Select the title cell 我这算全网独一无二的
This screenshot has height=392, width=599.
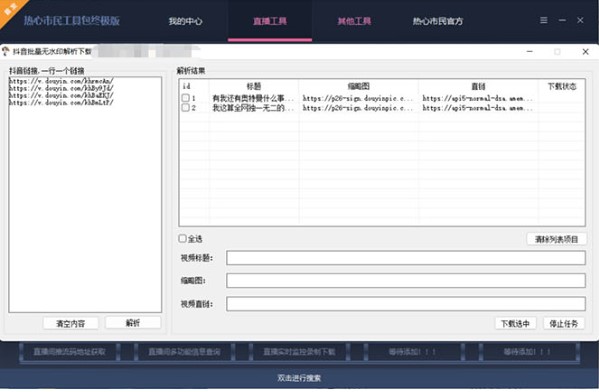pos(253,108)
